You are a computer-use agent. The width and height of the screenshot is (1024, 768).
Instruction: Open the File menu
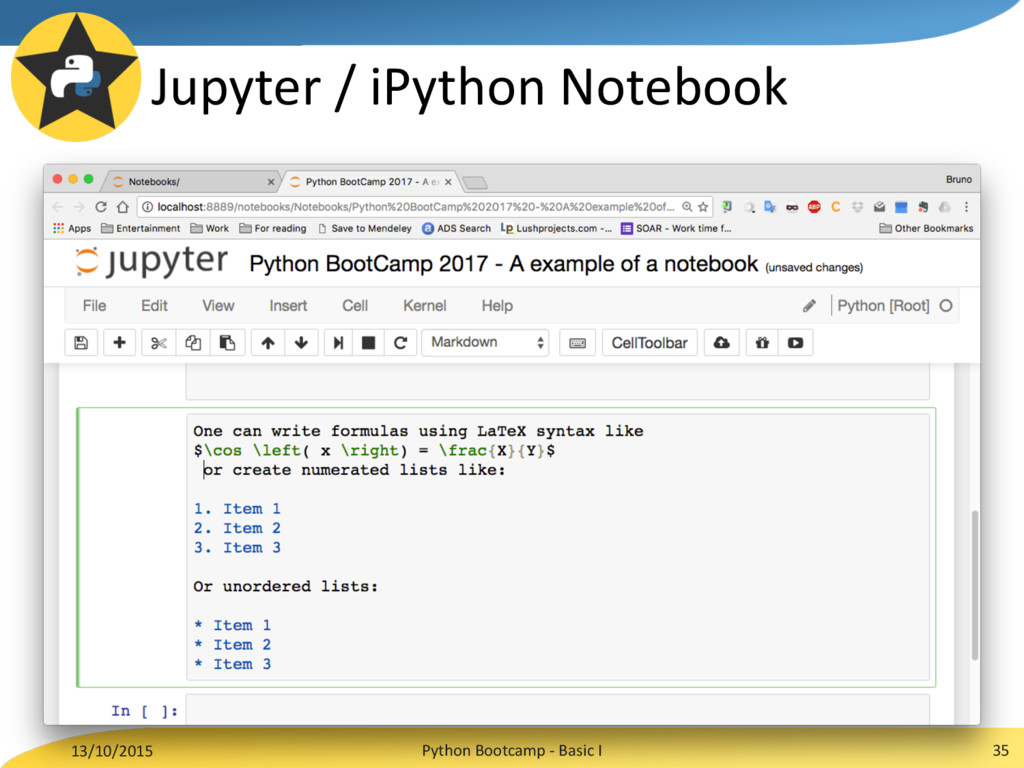pyautogui.click(x=94, y=306)
